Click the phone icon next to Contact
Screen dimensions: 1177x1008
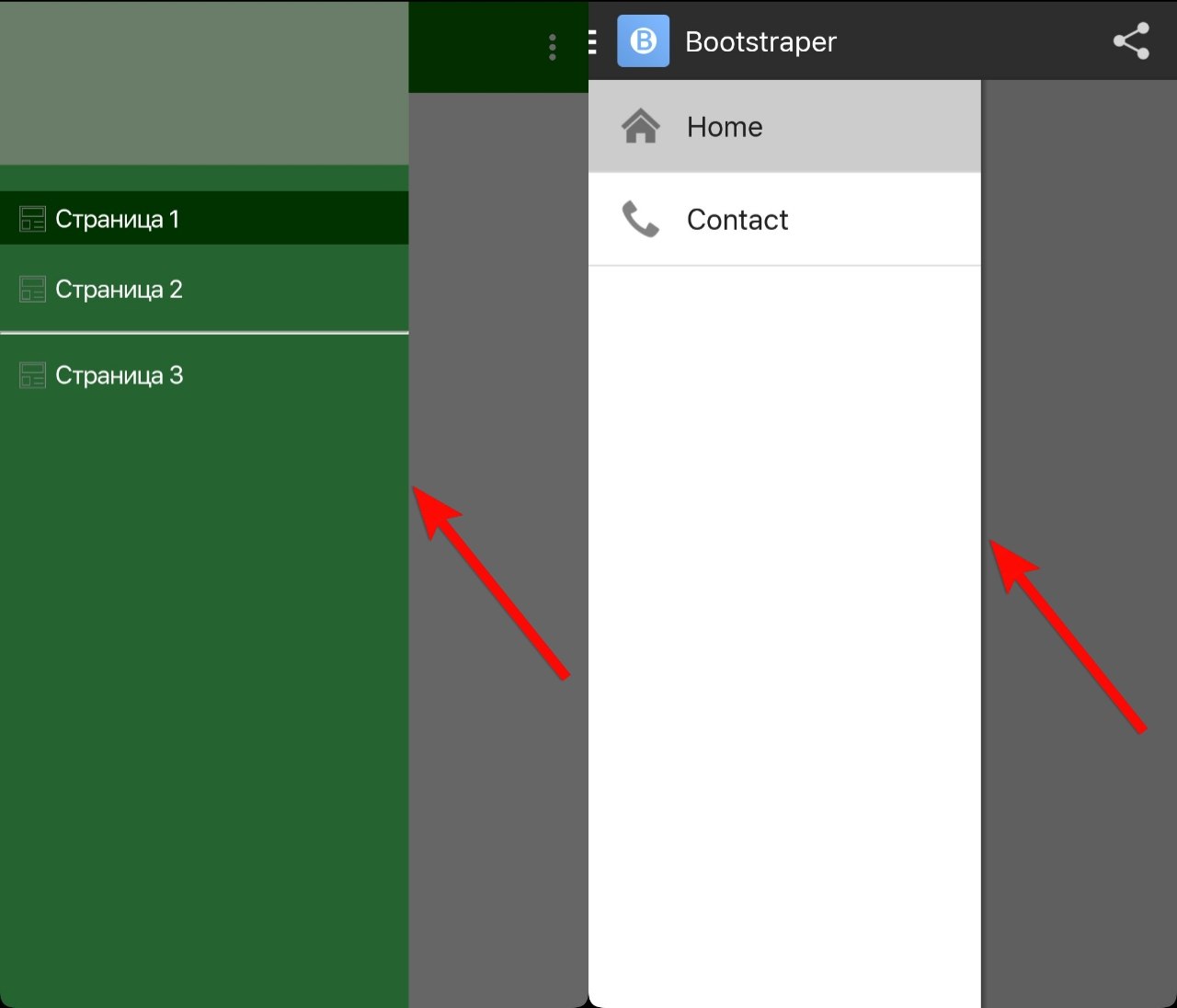(x=641, y=219)
